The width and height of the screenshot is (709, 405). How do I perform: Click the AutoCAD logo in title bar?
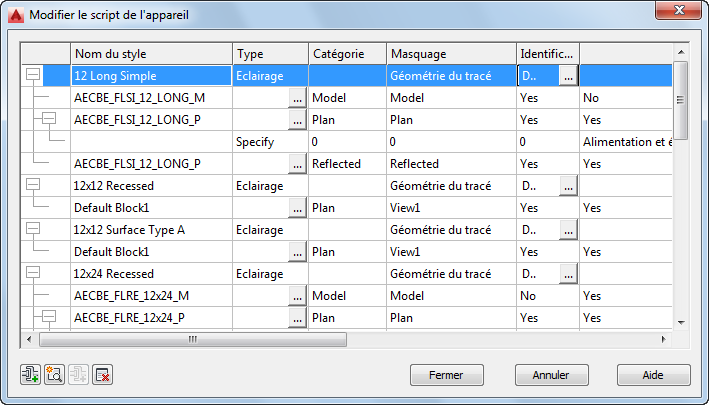pos(15,13)
